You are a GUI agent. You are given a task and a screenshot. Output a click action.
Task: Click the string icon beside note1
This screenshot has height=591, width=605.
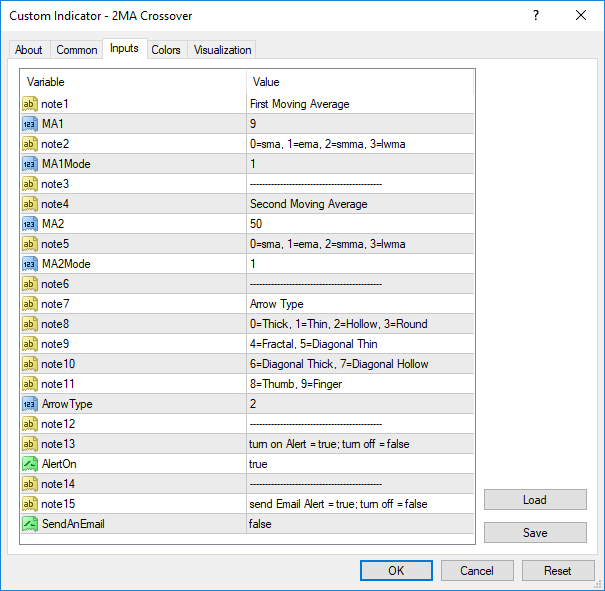pyautogui.click(x=30, y=104)
